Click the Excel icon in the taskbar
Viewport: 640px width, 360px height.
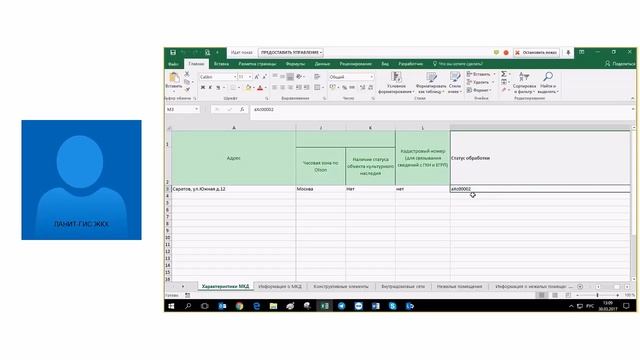point(324,306)
